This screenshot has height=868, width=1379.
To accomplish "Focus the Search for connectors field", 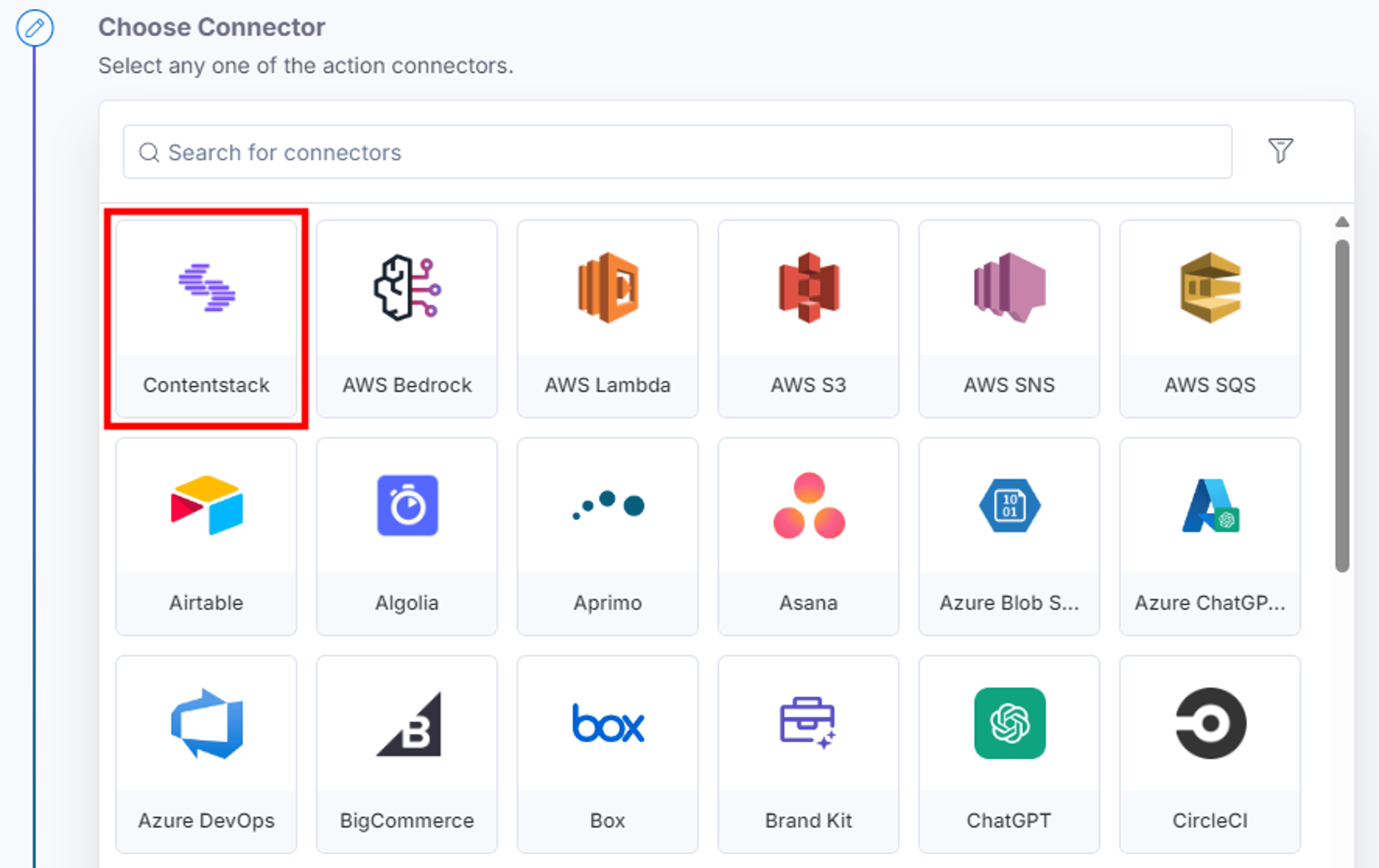I will [678, 152].
